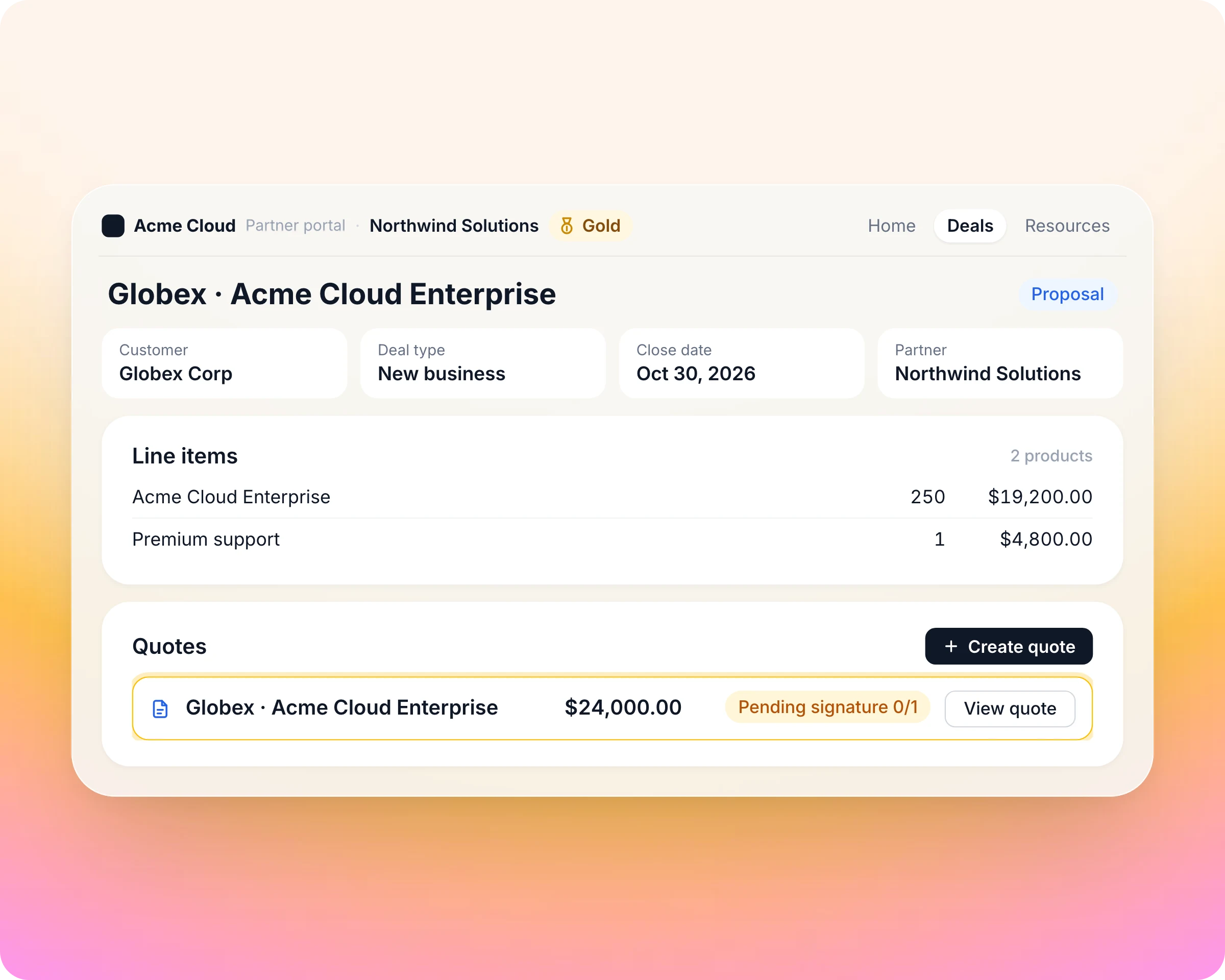The image size is (1225, 980).
Task: Click the Proposal stage badge
Action: click(x=1067, y=295)
